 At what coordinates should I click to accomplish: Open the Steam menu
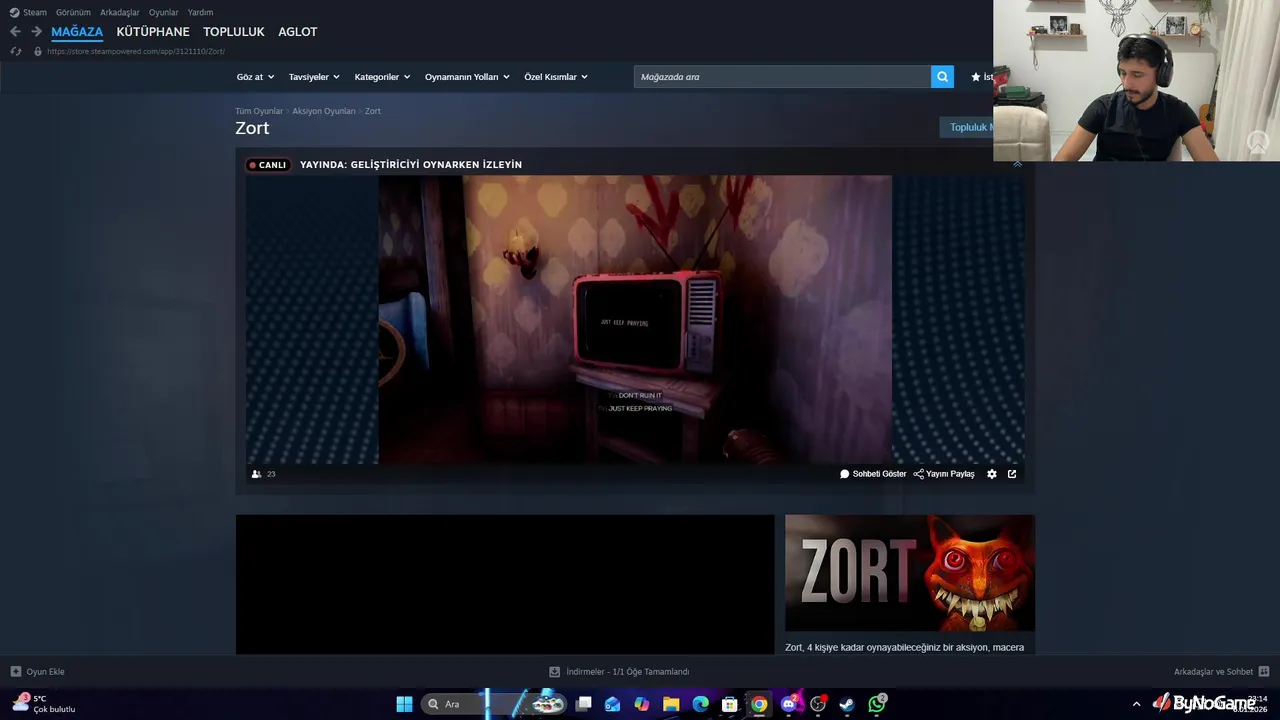pyautogui.click(x=35, y=12)
